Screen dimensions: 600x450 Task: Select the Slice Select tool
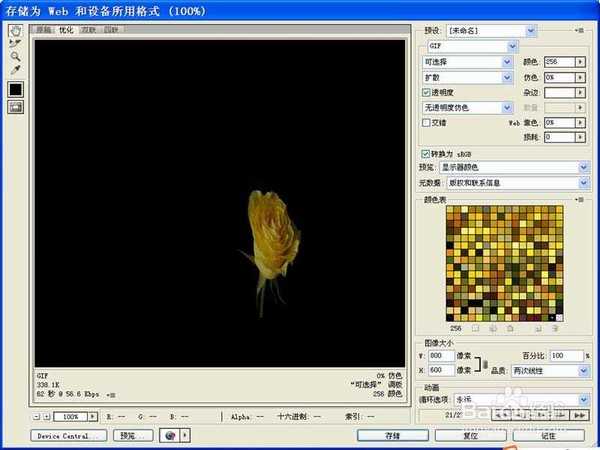[16, 43]
